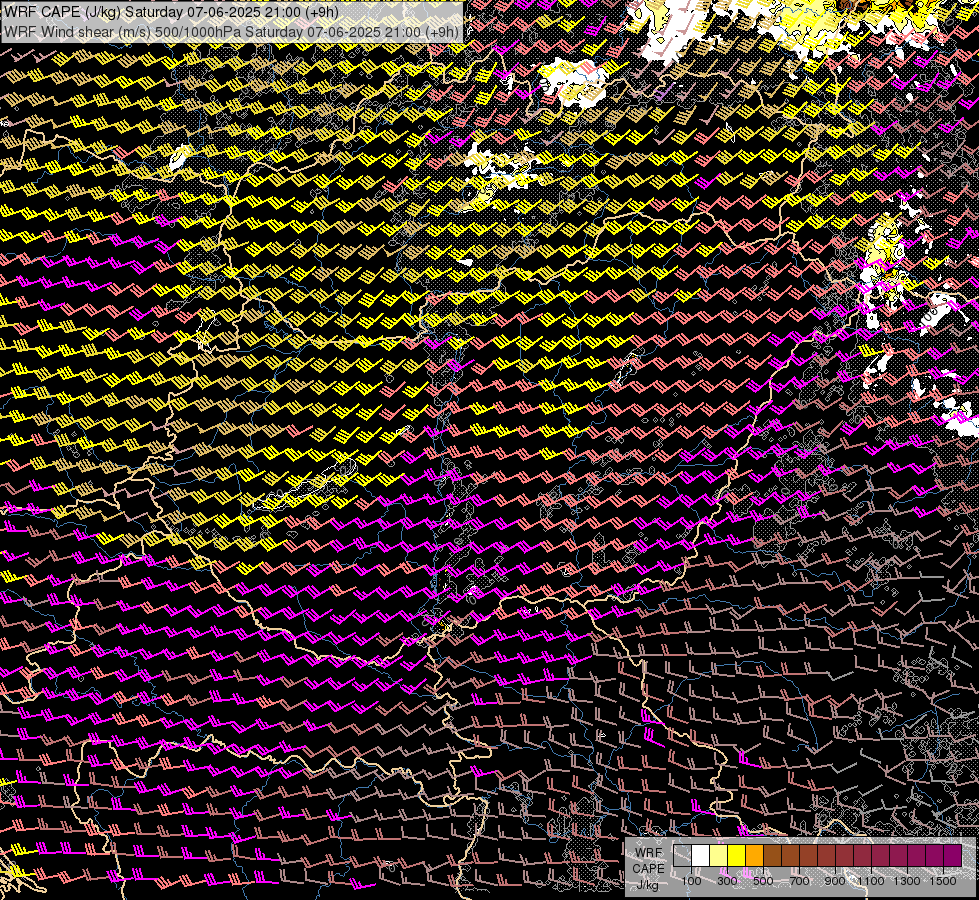Click the 1100 label on the legend
The width and height of the screenshot is (979, 900).
point(870,881)
